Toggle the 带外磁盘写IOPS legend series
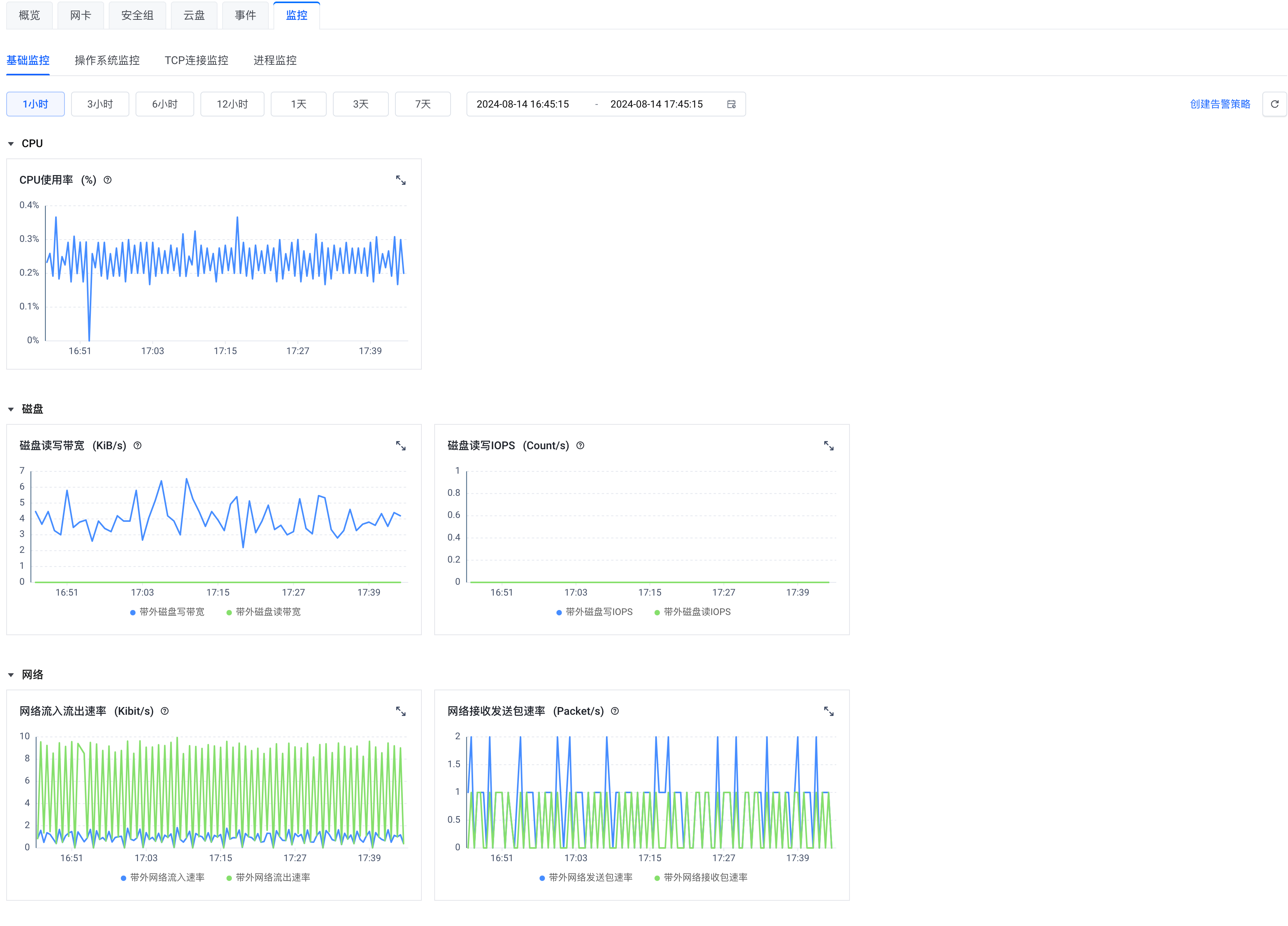Viewport: 1288px width, 926px height. pyautogui.click(x=594, y=612)
